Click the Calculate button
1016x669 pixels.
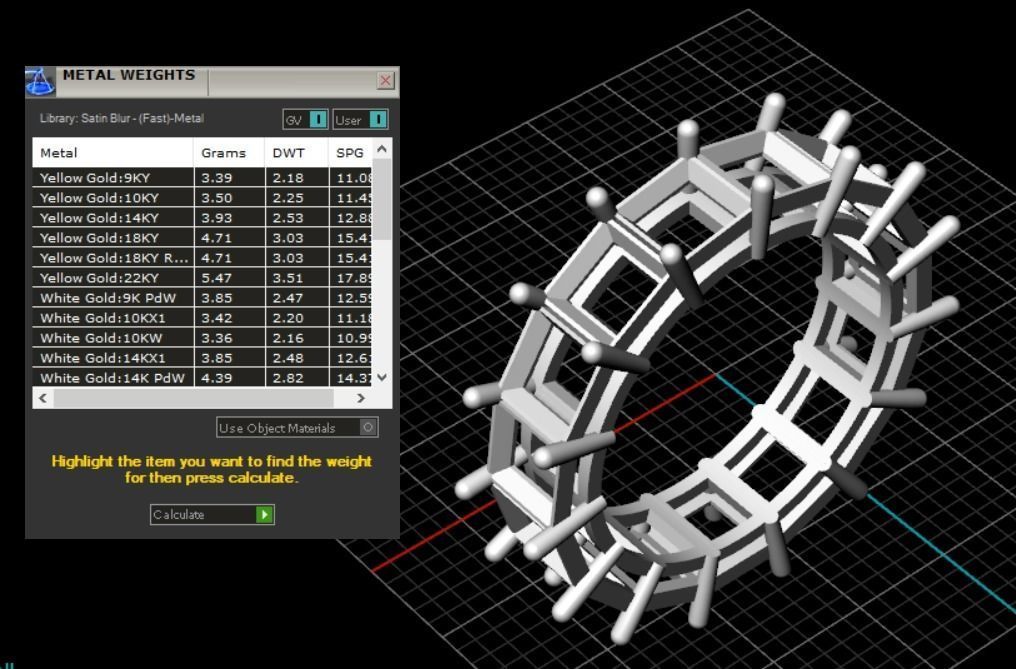point(212,515)
